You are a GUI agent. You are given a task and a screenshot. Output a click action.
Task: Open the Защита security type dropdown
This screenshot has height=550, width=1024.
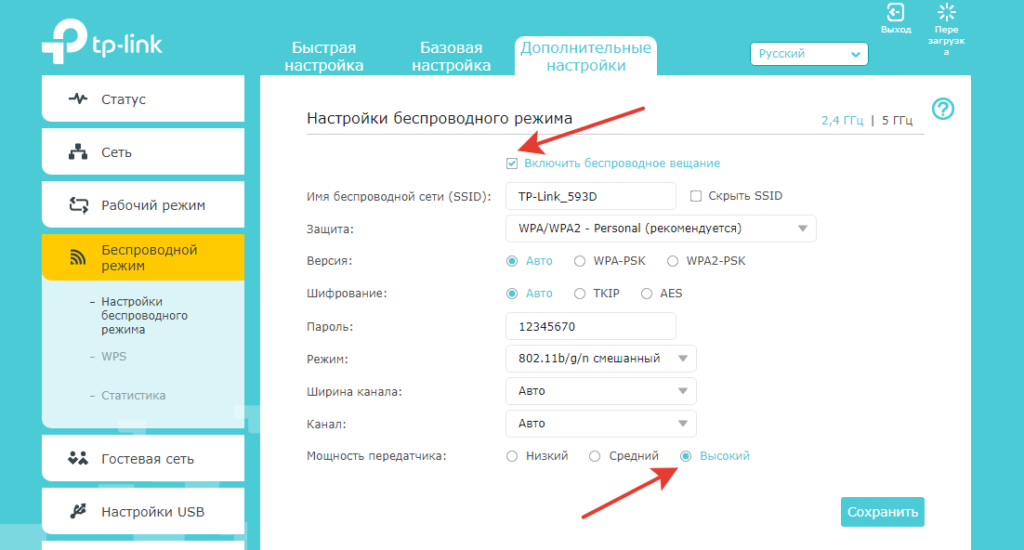pyautogui.click(x=660, y=229)
